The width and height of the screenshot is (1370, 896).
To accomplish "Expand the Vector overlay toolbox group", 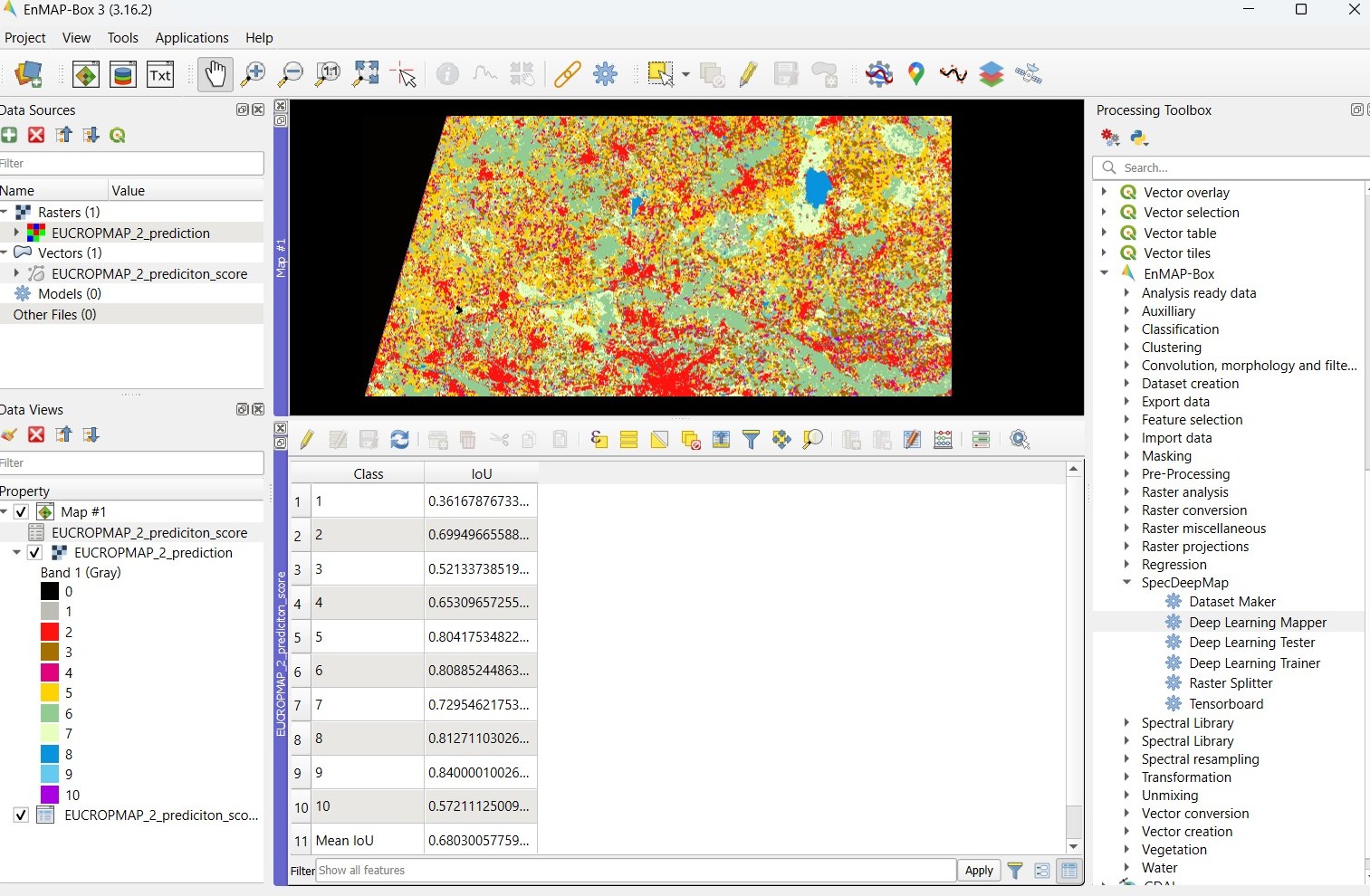I will click(1104, 192).
